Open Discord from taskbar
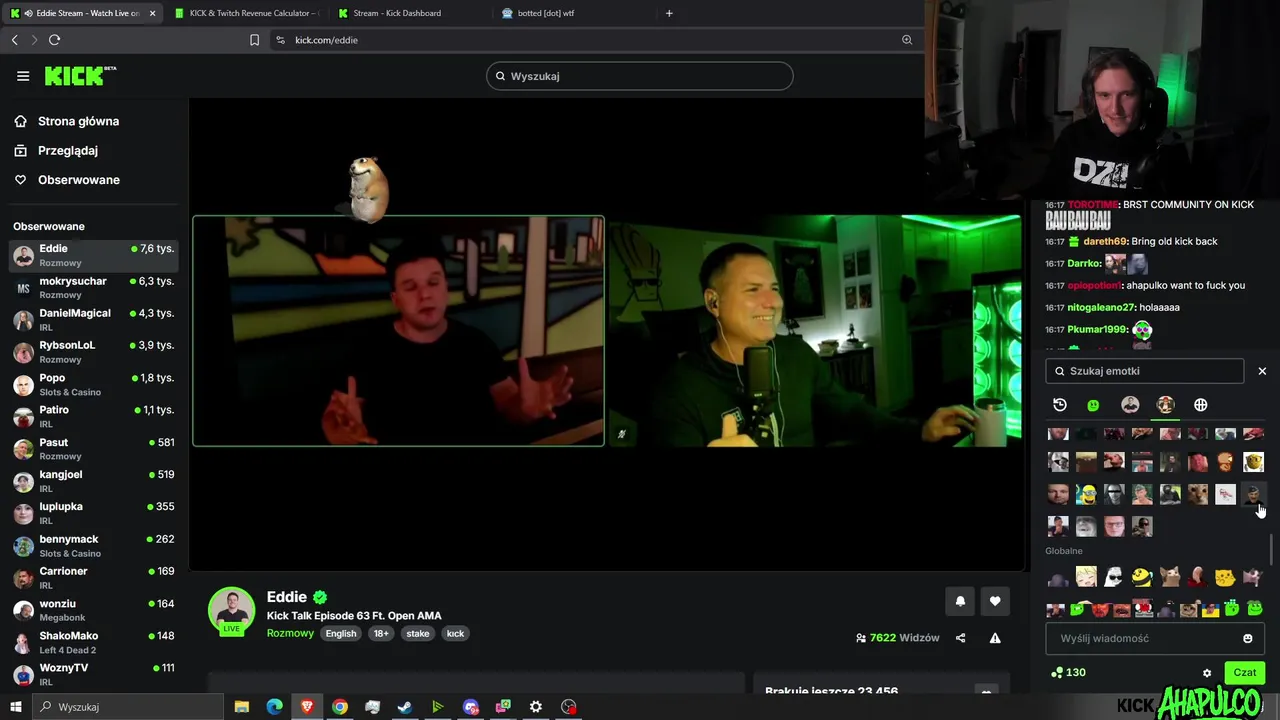This screenshot has width=1280, height=720. (x=471, y=707)
